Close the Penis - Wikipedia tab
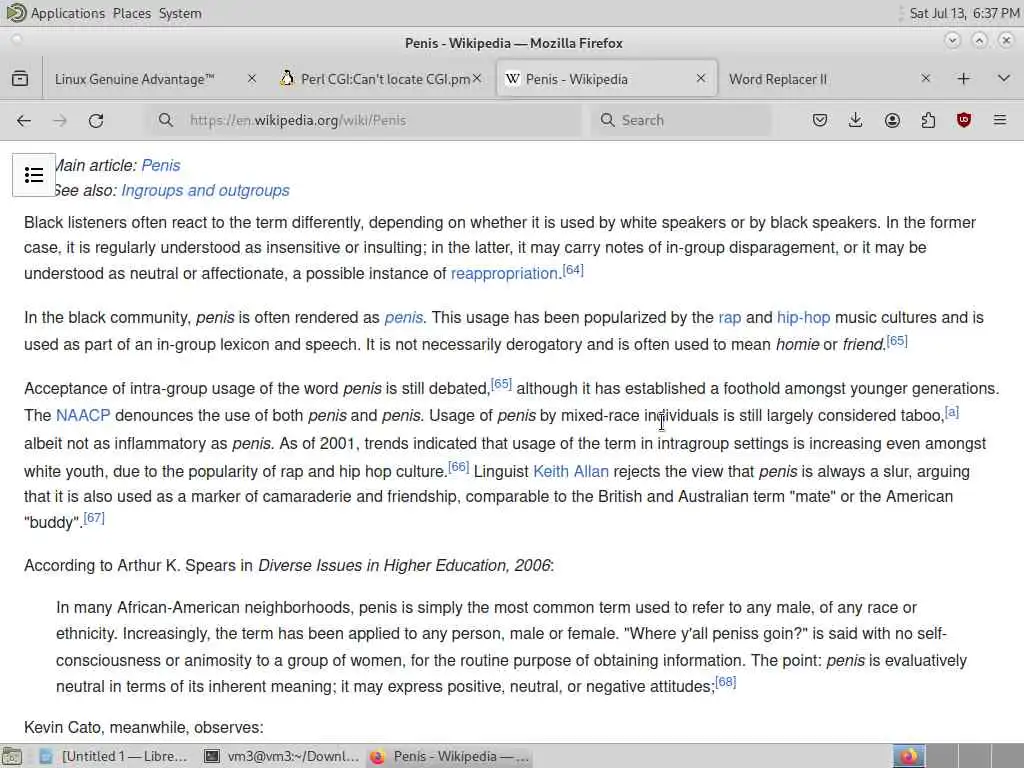 coord(701,78)
